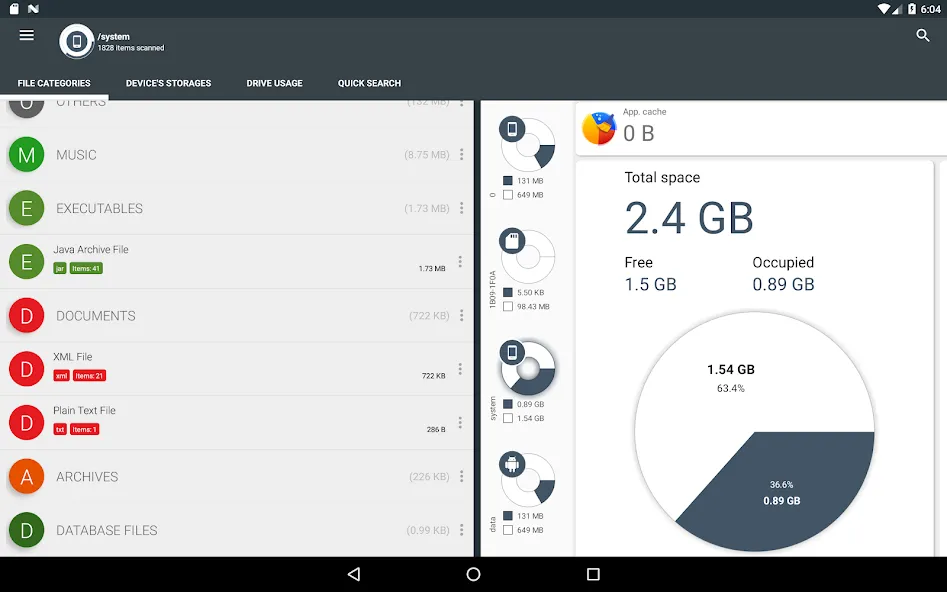This screenshot has height=592, width=947.
Task: Collapse the DOCUMENTS category header
Action: [237, 315]
